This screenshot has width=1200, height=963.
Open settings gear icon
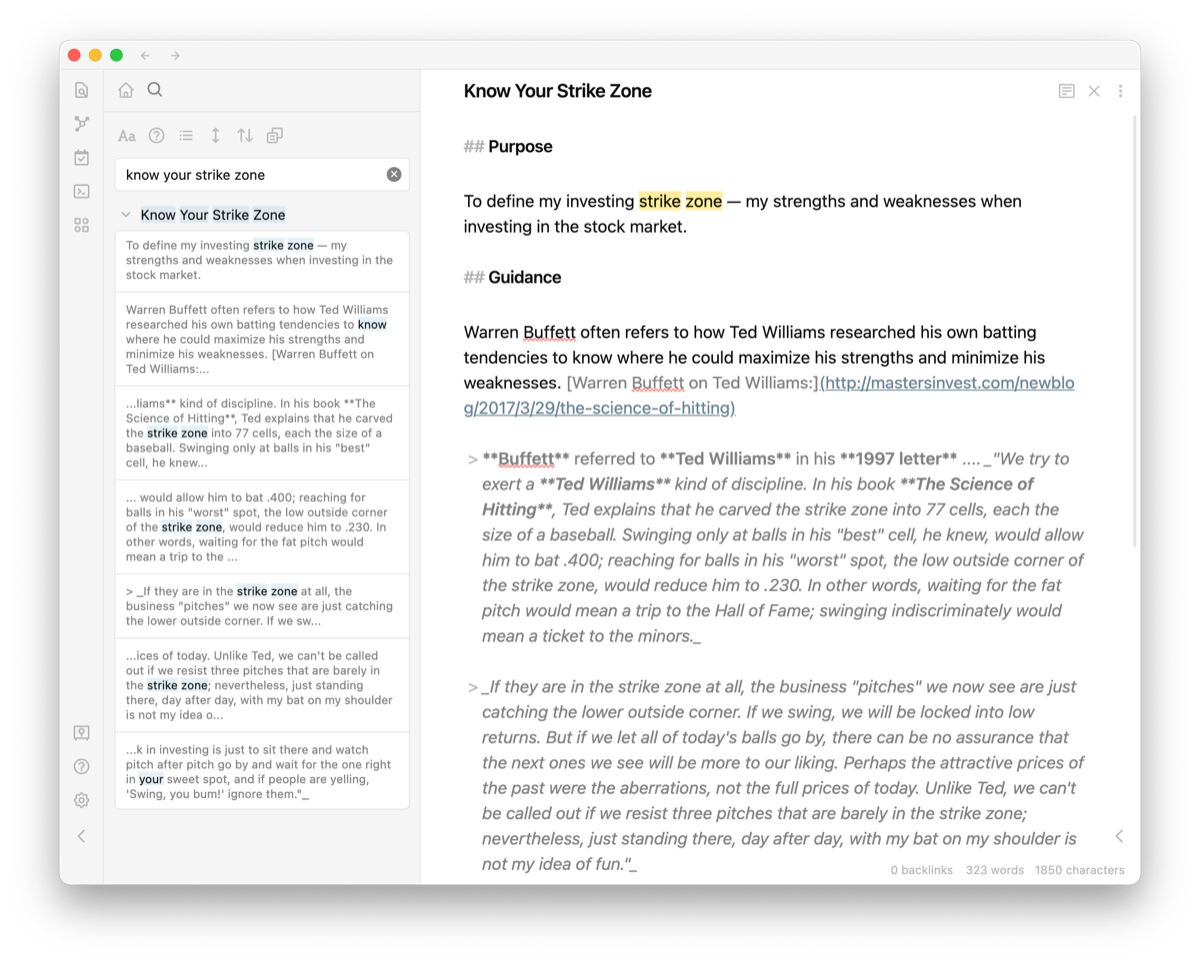82,800
